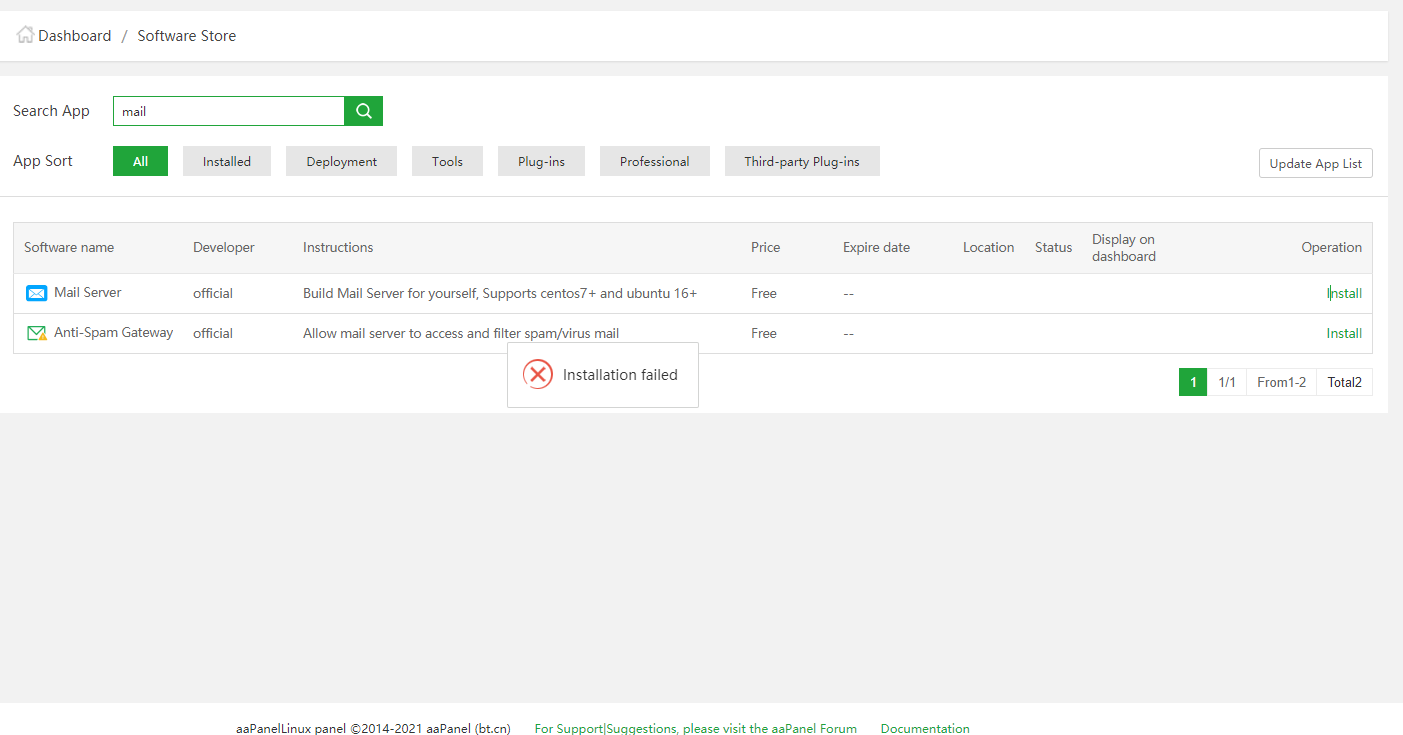Click the Dashboard home icon

click(x=25, y=35)
